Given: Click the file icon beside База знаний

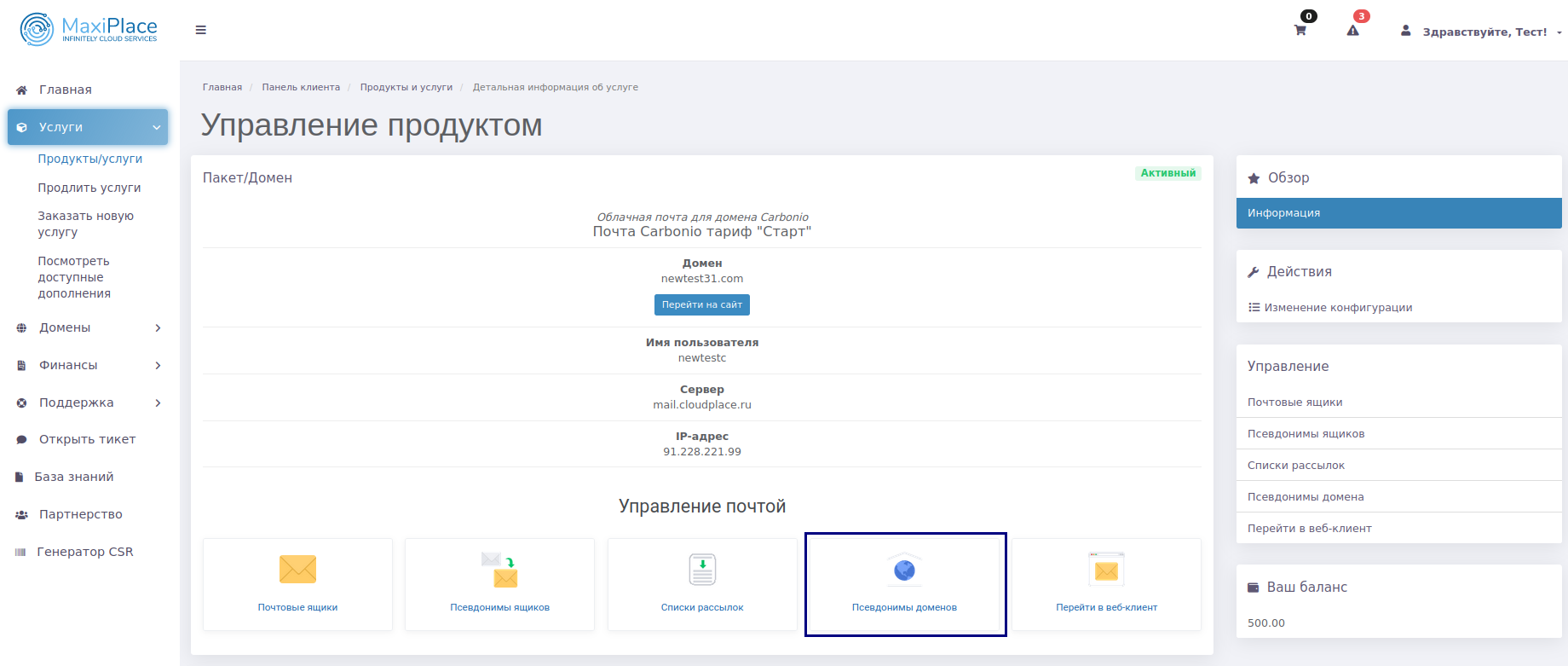Looking at the screenshot, I should point(19,477).
